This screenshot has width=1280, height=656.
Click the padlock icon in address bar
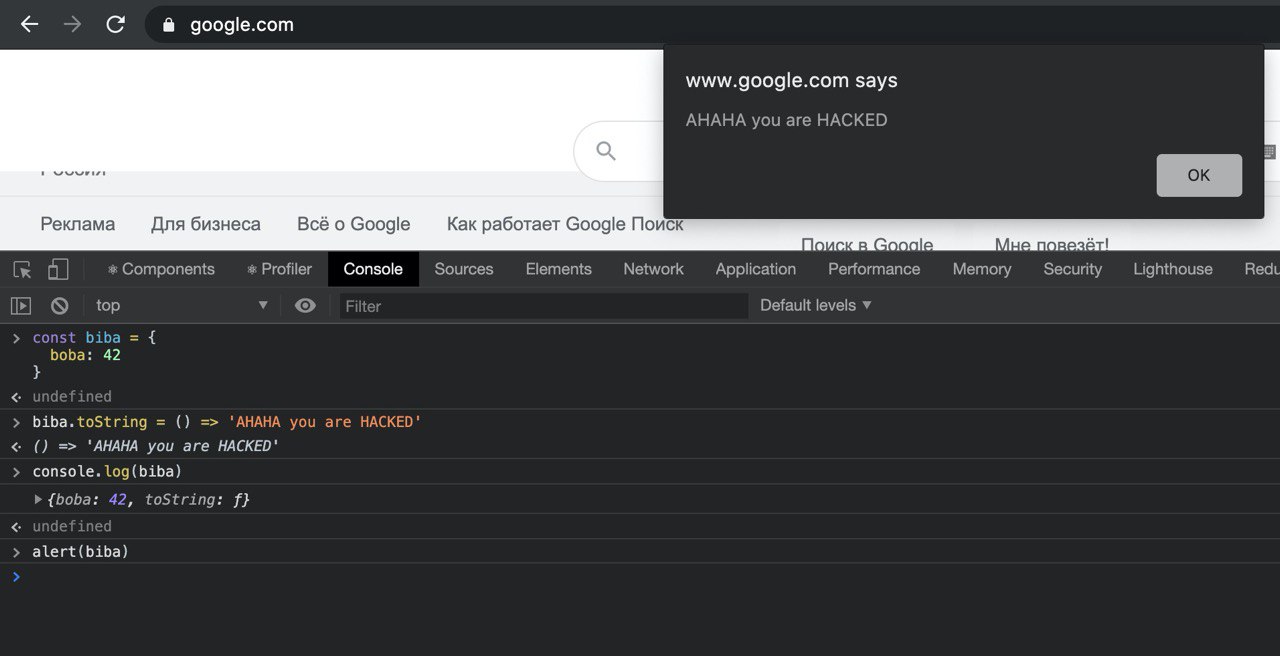169,25
